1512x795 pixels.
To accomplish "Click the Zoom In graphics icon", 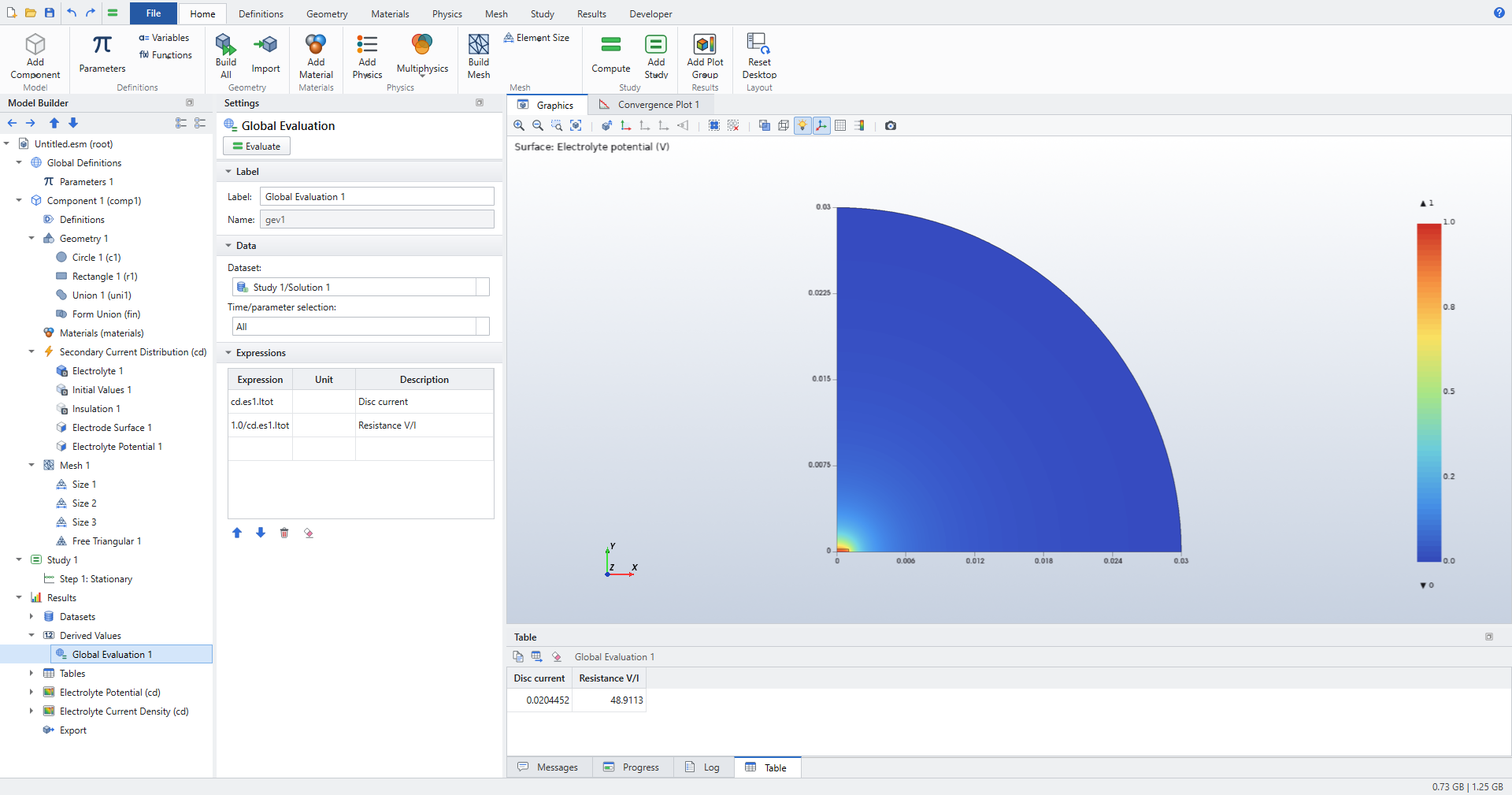I will (x=519, y=125).
